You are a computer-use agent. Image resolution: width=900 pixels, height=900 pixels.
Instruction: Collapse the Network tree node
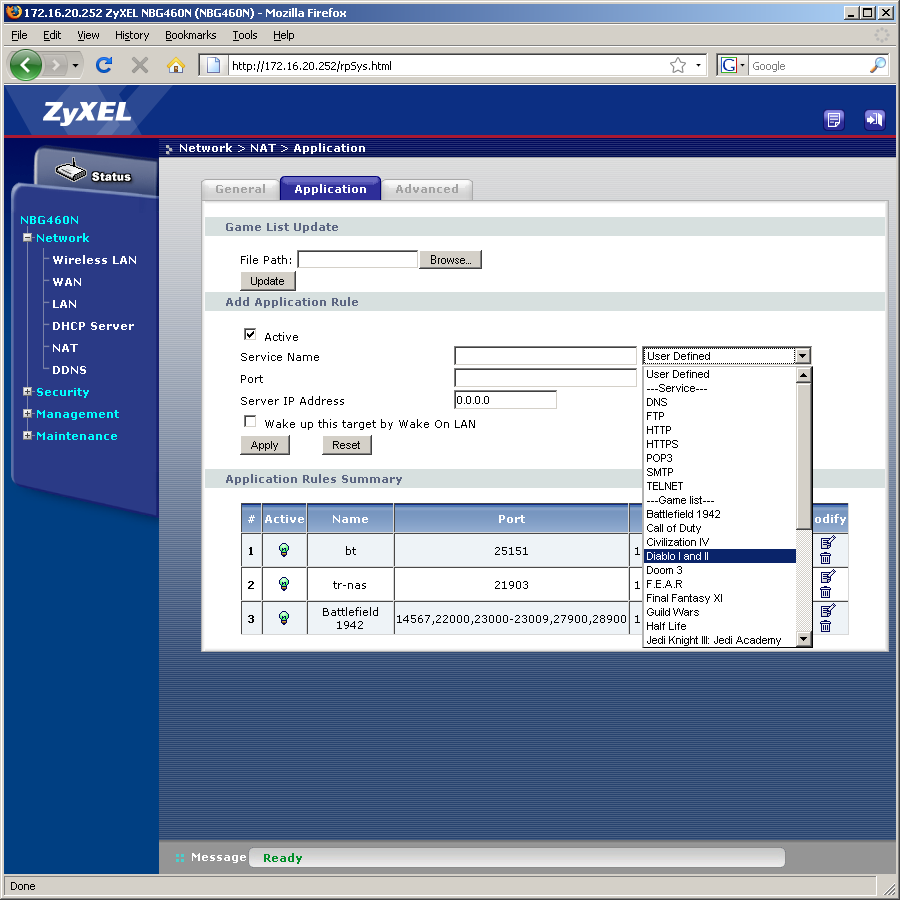point(27,237)
